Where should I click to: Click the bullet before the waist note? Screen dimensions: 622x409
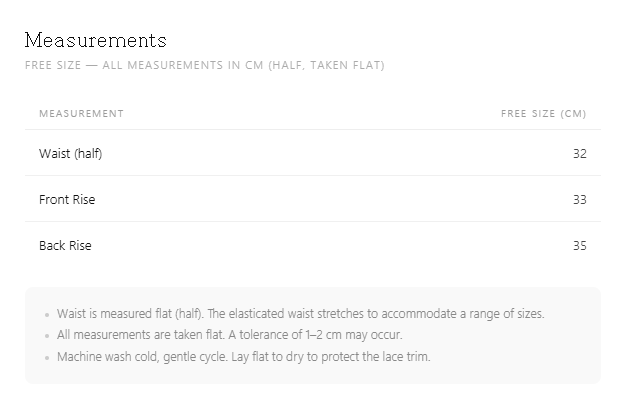click(x=47, y=315)
